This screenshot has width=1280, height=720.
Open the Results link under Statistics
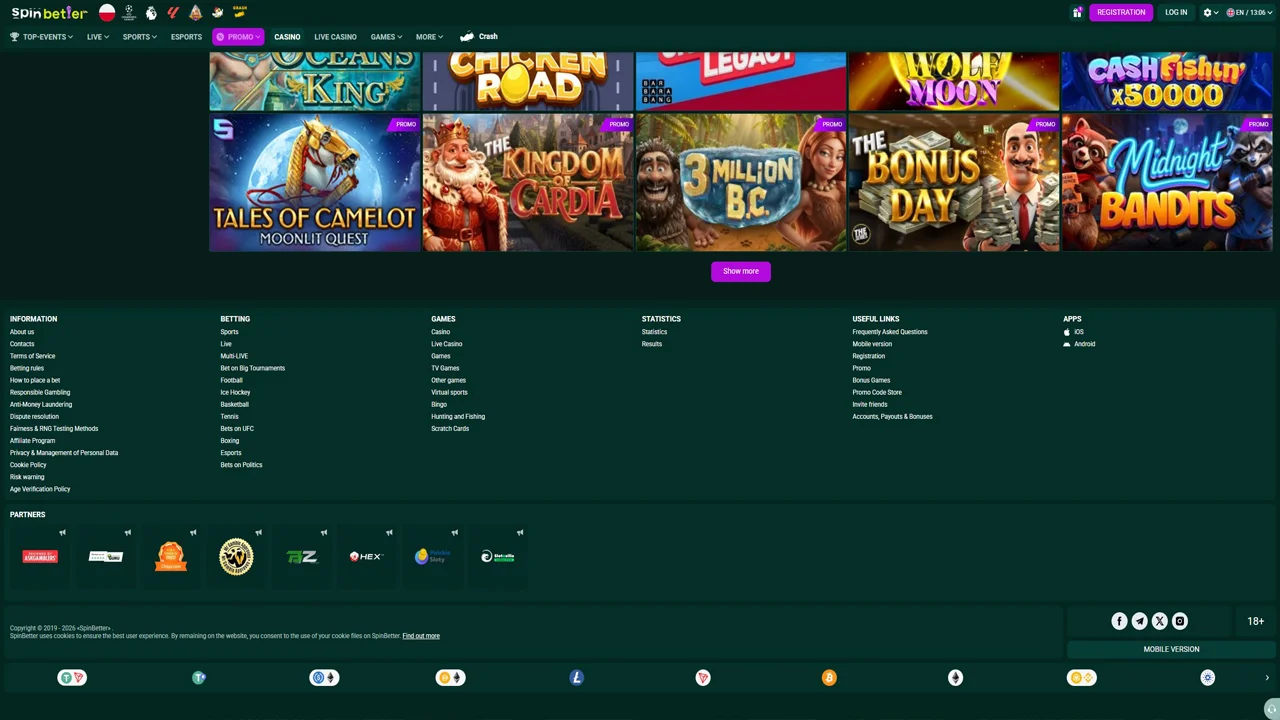tap(651, 344)
